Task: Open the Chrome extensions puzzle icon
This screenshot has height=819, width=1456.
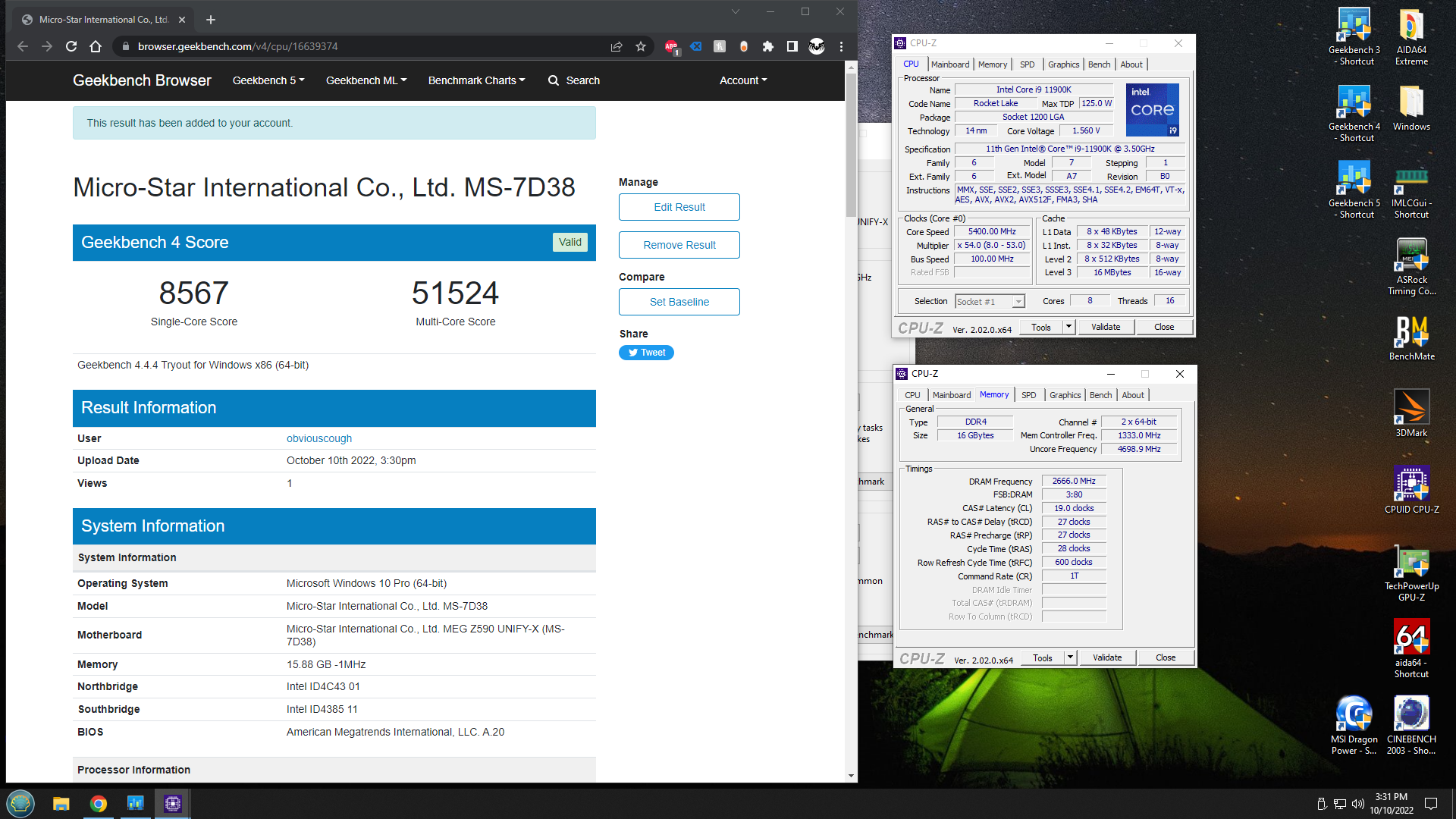Action: (x=768, y=46)
